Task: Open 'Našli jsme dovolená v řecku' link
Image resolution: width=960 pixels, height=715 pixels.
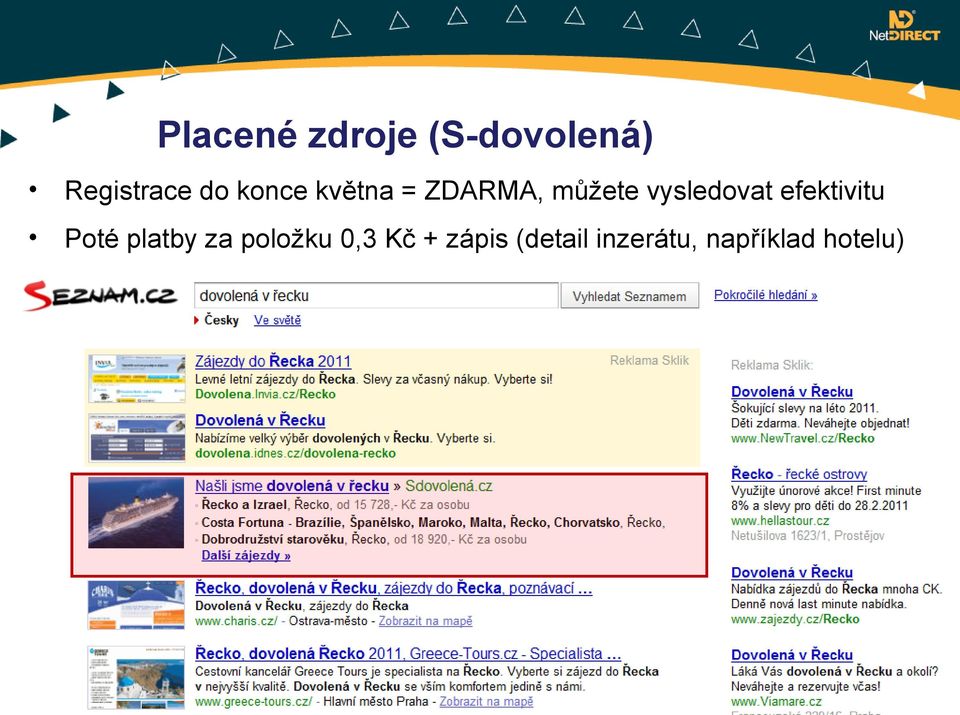Action: [292, 486]
